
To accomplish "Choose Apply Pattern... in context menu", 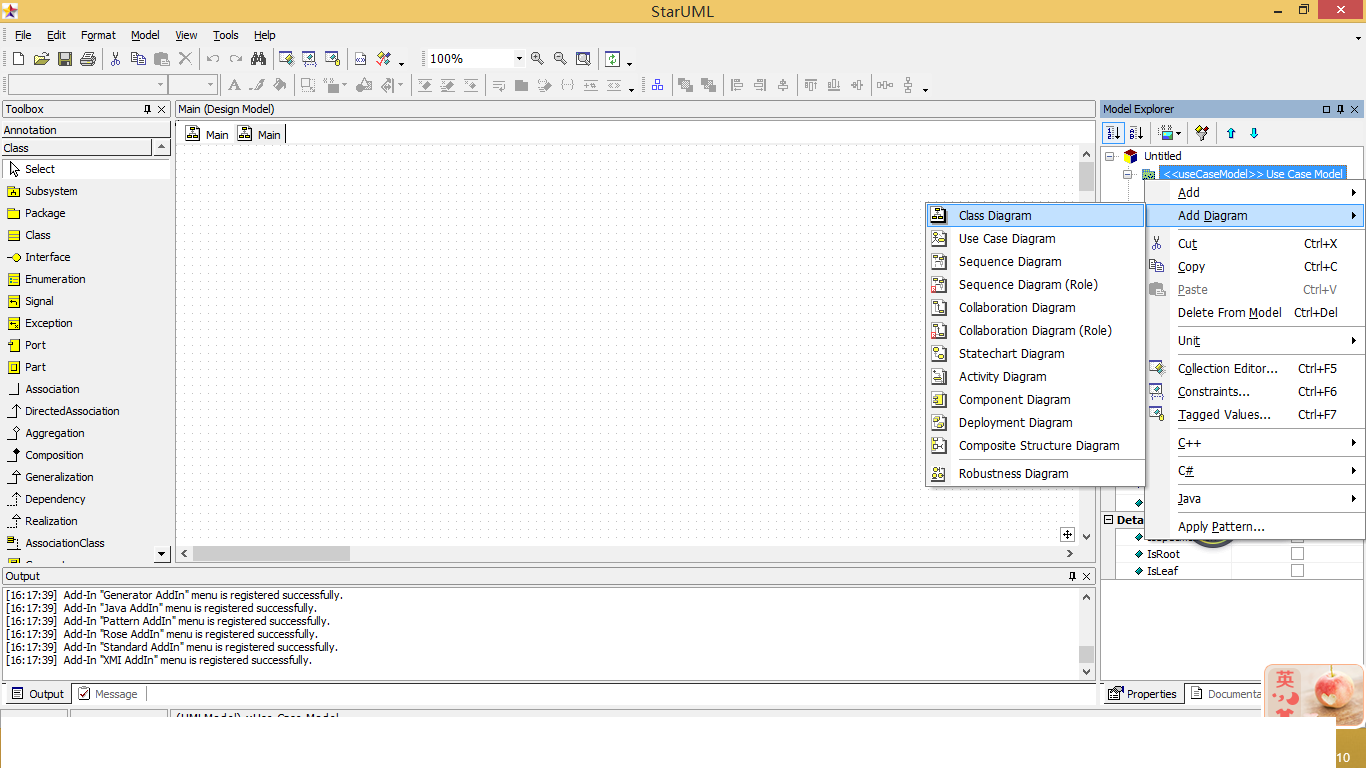I will pos(1255,527).
